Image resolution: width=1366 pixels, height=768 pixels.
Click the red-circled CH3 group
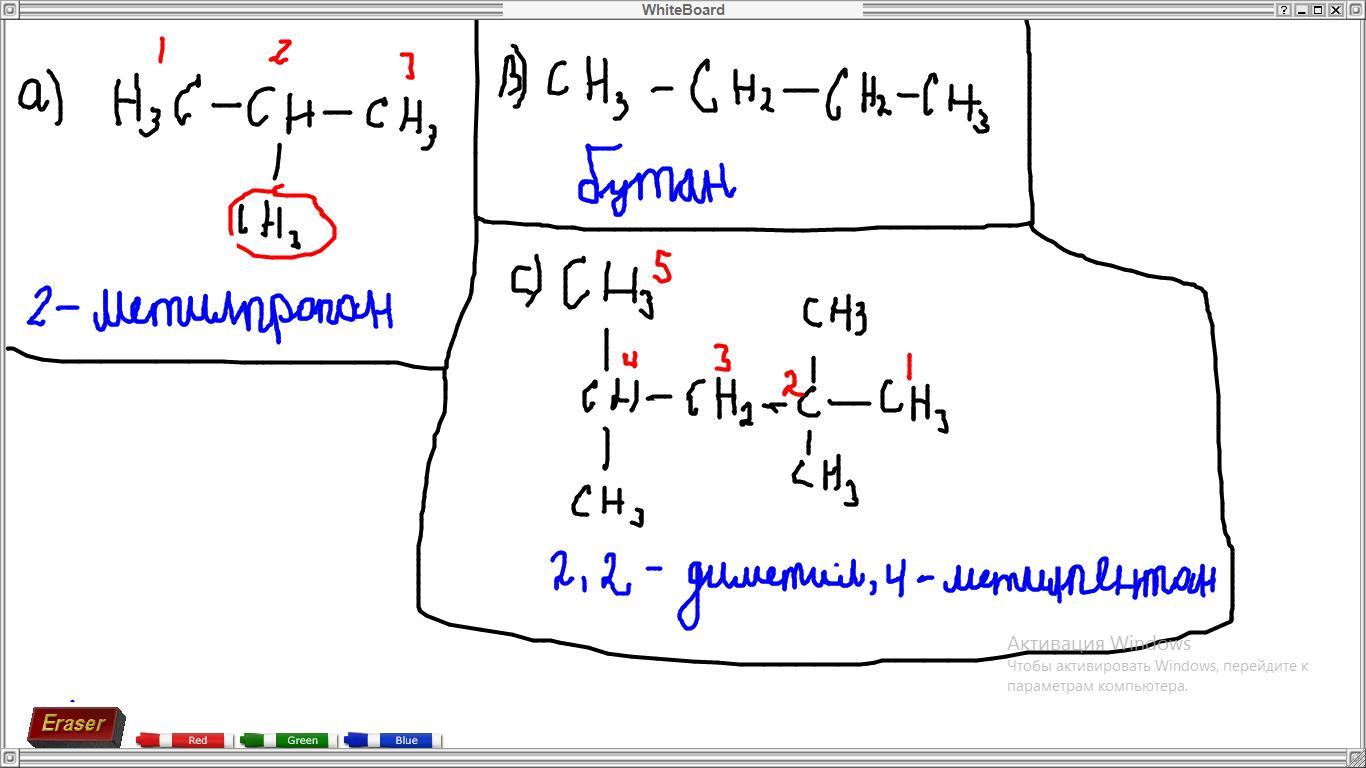pyautogui.click(x=281, y=226)
